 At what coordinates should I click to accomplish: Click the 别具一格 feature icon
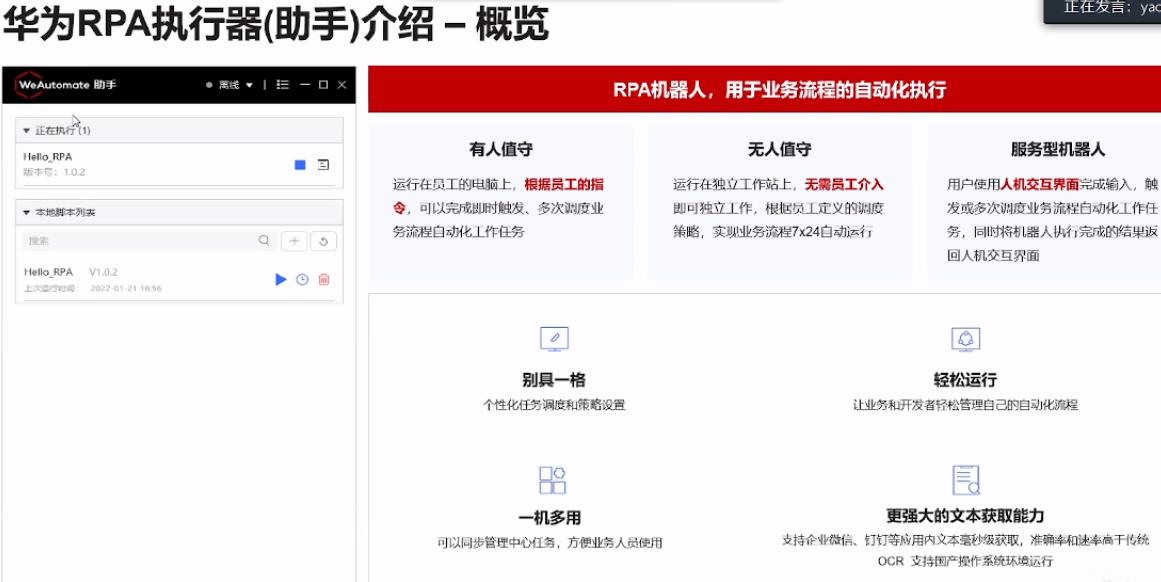point(553,339)
